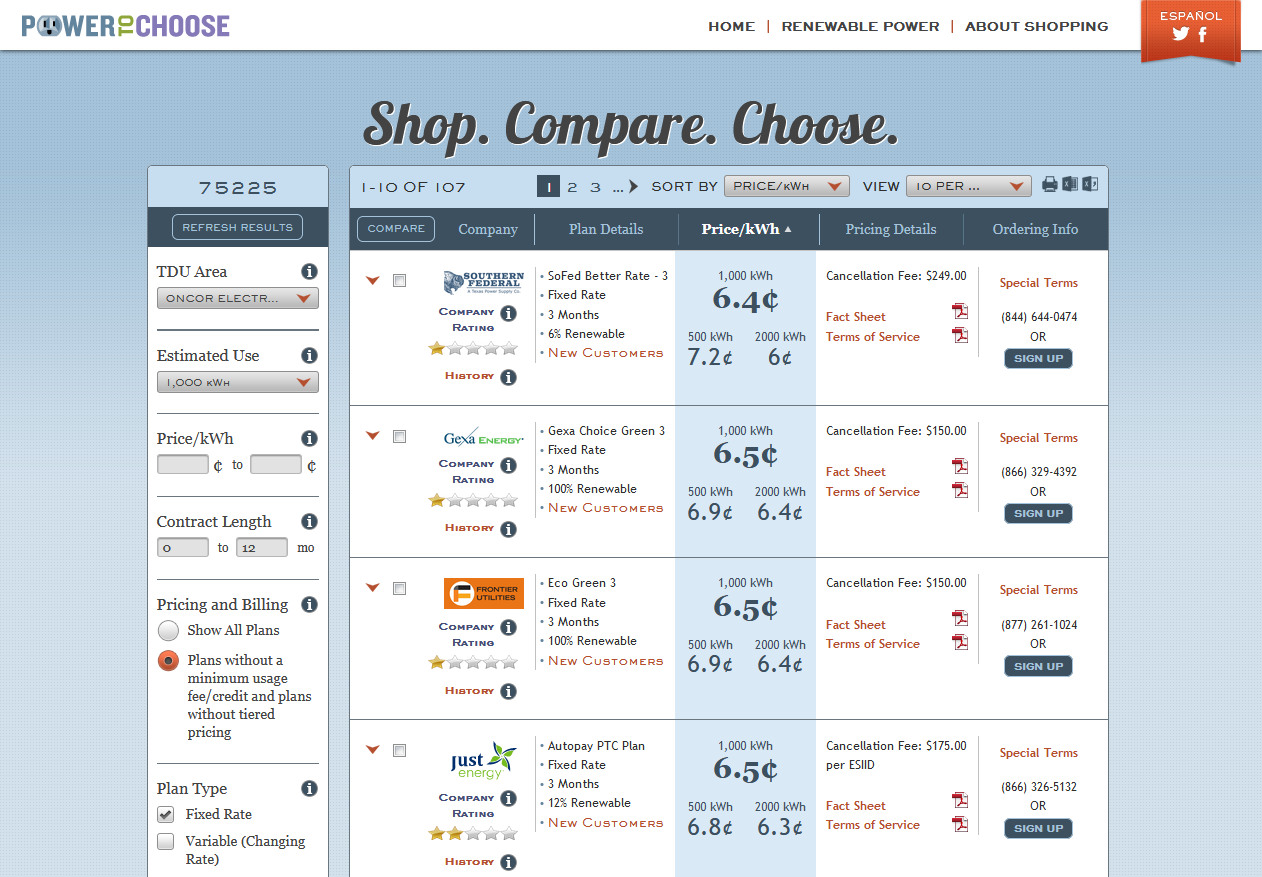The width and height of the screenshot is (1262, 877).
Task: Show info for TDU Area
Action: 309,272
